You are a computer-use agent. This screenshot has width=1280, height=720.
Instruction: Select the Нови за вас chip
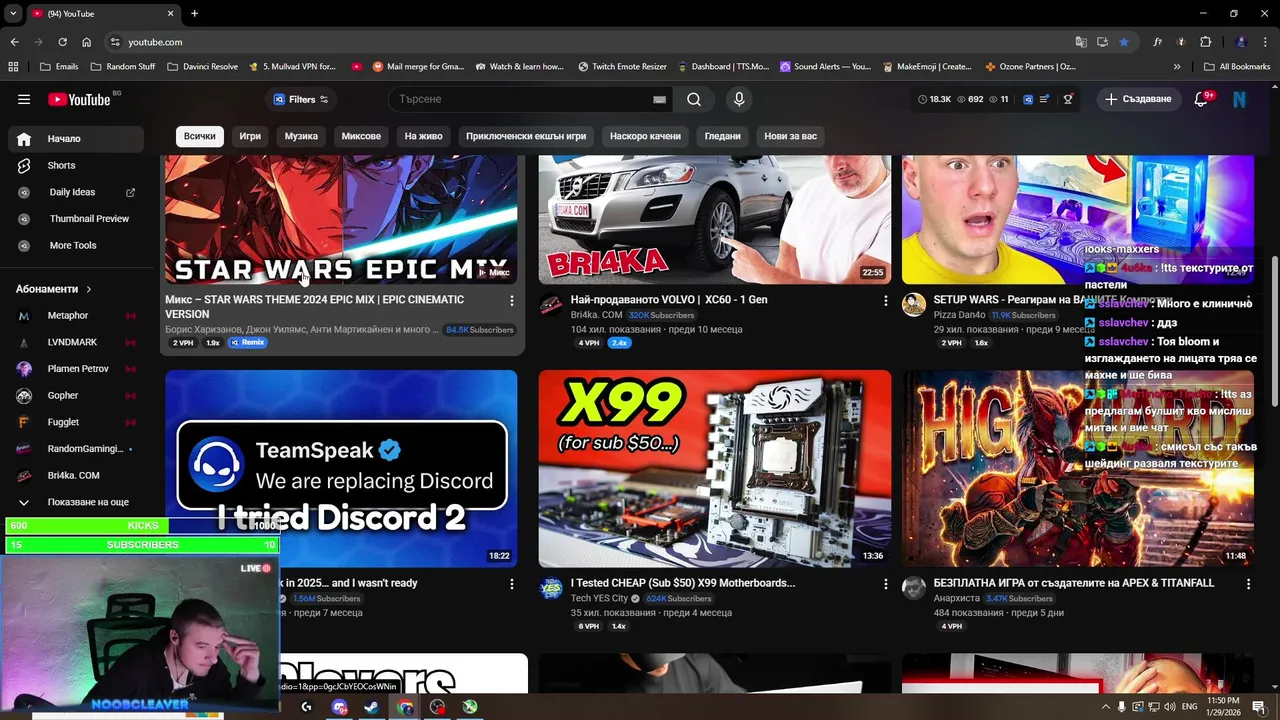[790, 136]
